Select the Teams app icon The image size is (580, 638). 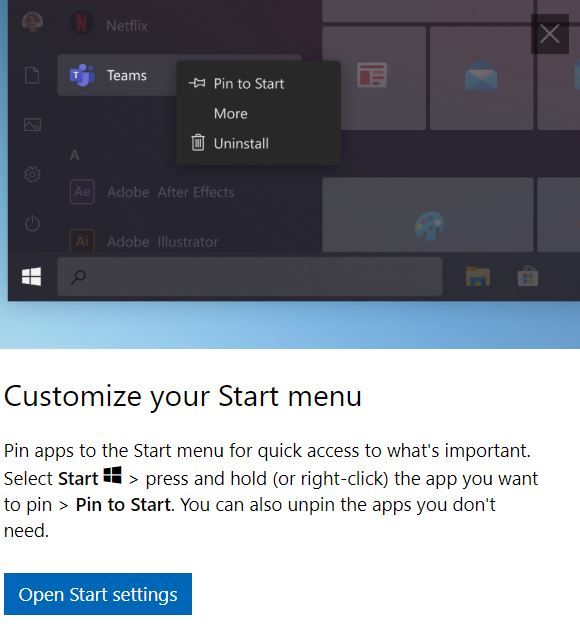click(82, 75)
